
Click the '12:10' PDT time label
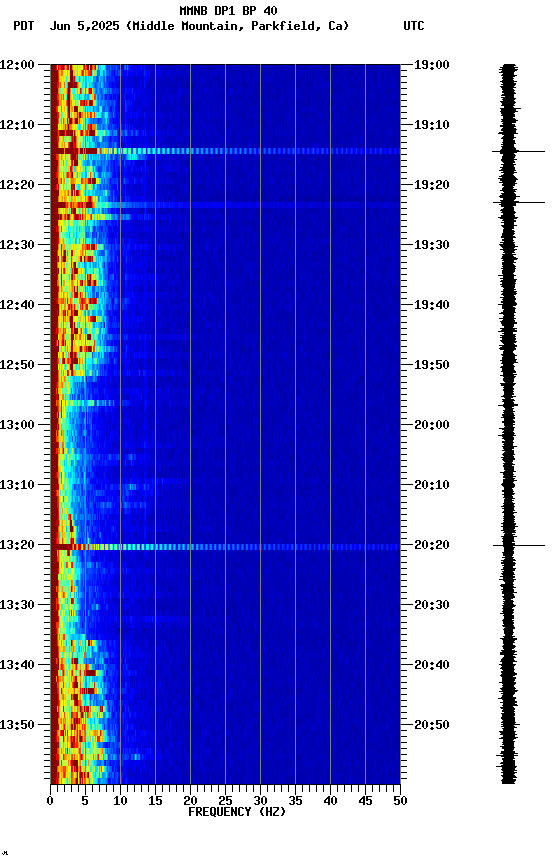(x=17, y=125)
